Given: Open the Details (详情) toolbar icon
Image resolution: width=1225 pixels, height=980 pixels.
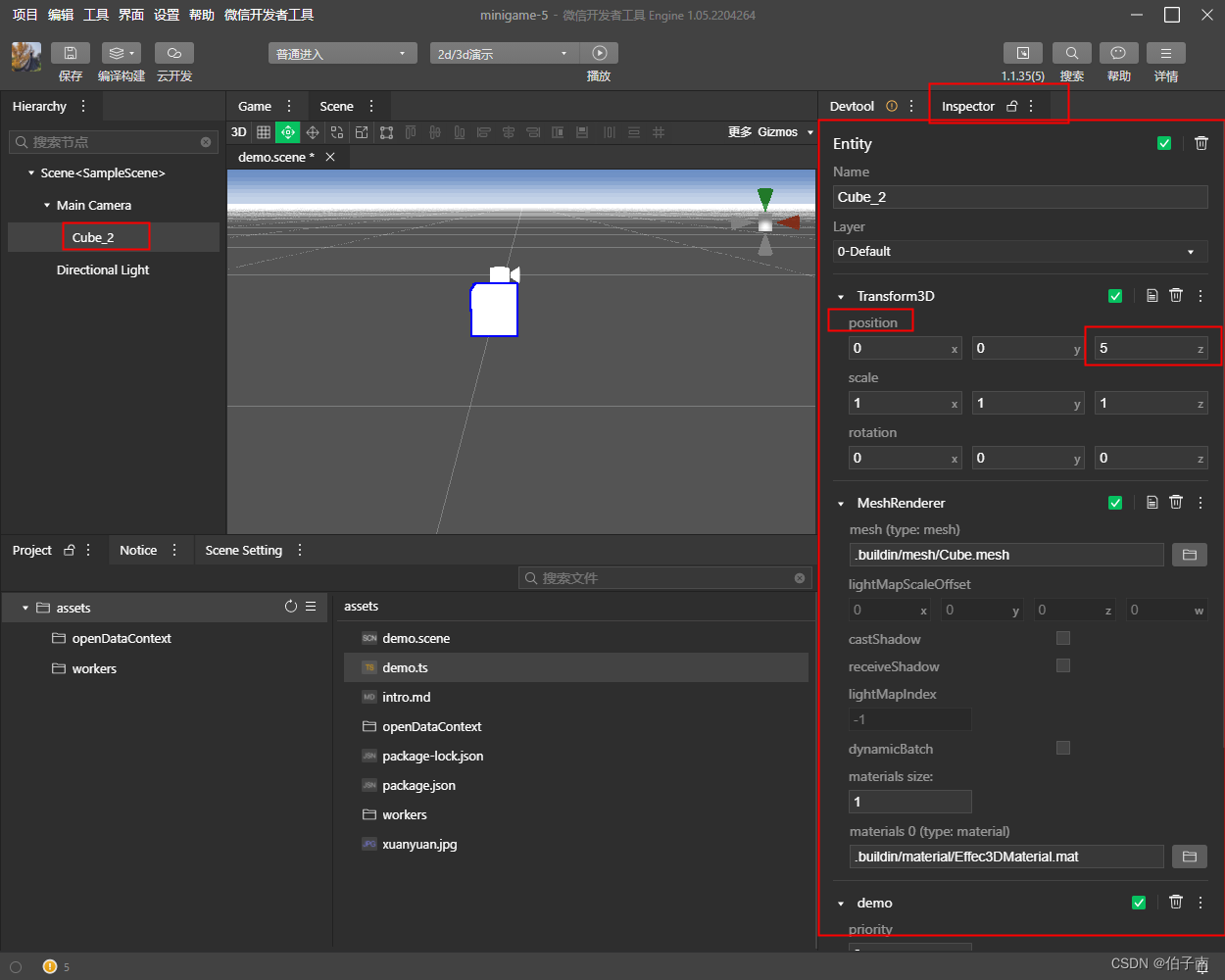Looking at the screenshot, I should (1166, 53).
